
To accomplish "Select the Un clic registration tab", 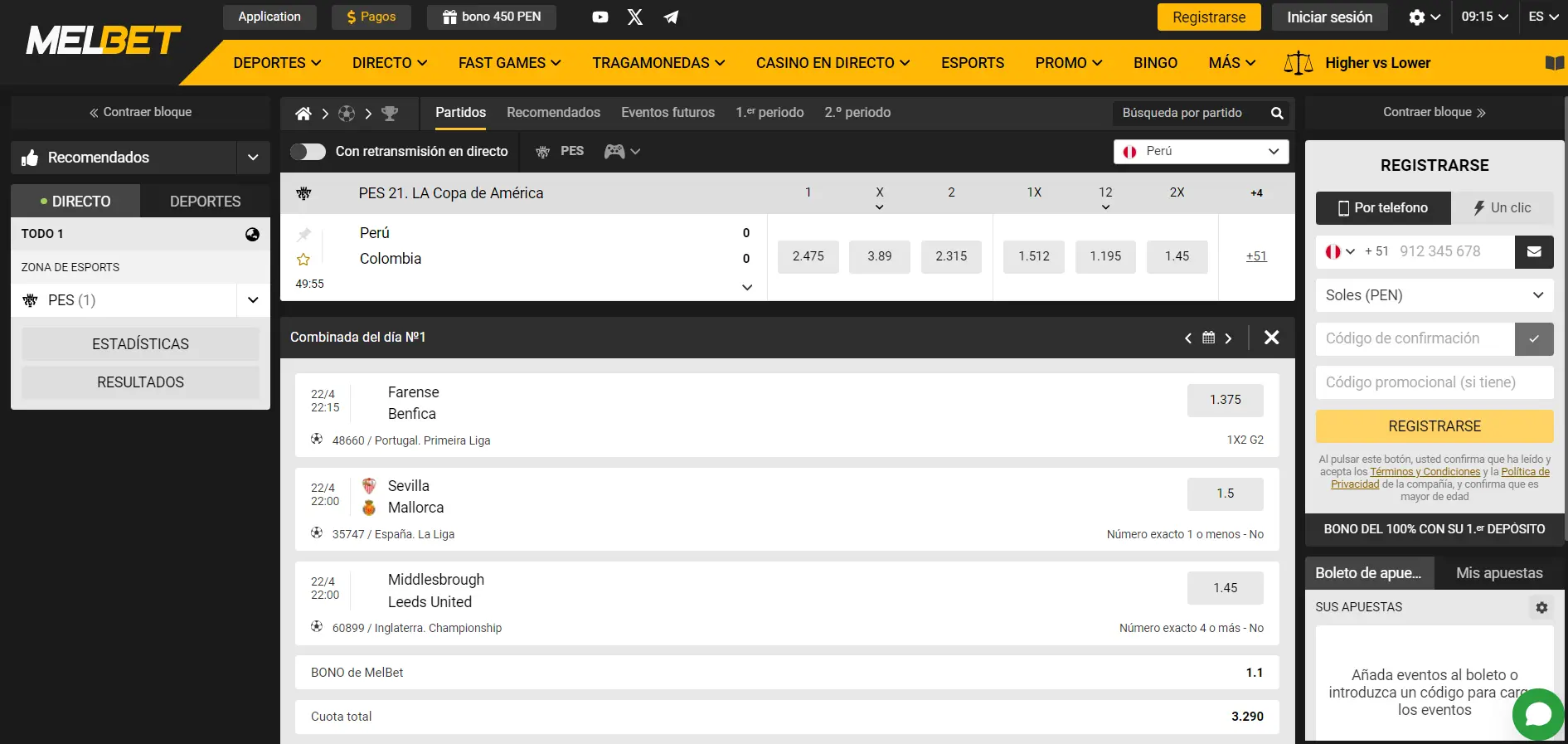I will [x=1502, y=208].
